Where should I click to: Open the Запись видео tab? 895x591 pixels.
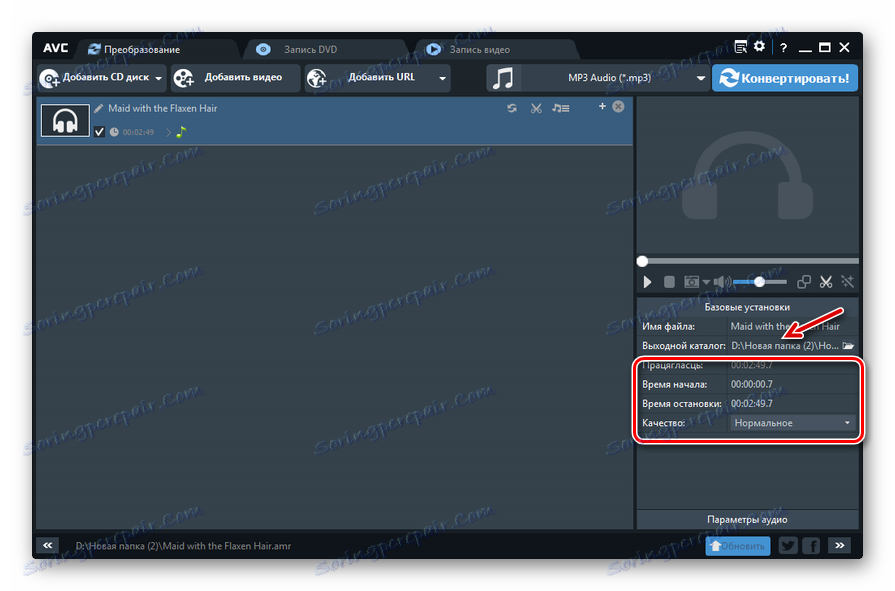coord(479,50)
